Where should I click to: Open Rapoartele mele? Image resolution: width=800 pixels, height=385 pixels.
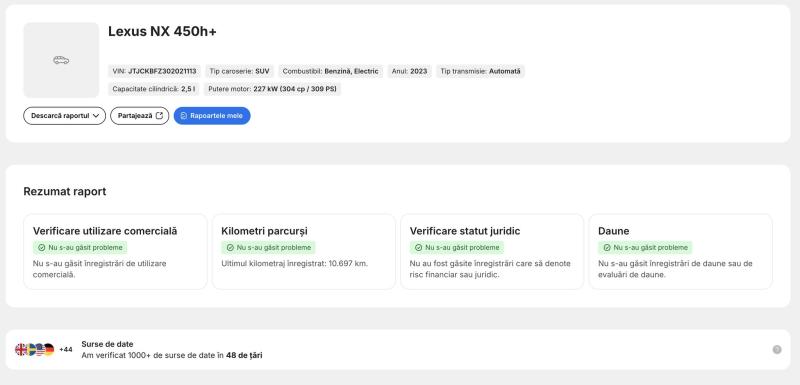[212, 116]
